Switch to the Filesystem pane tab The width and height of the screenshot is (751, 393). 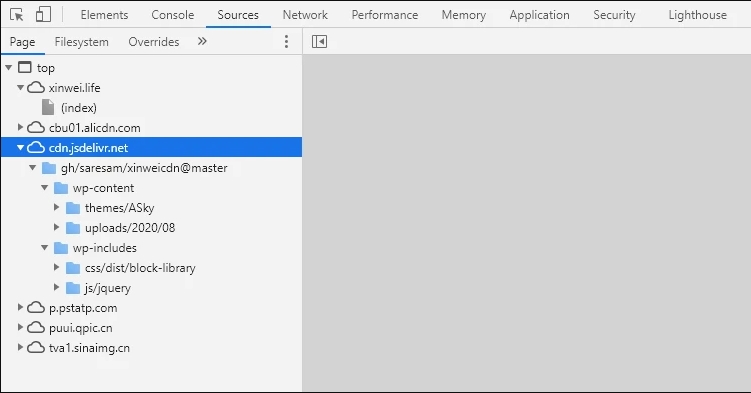pyautogui.click(x=81, y=42)
